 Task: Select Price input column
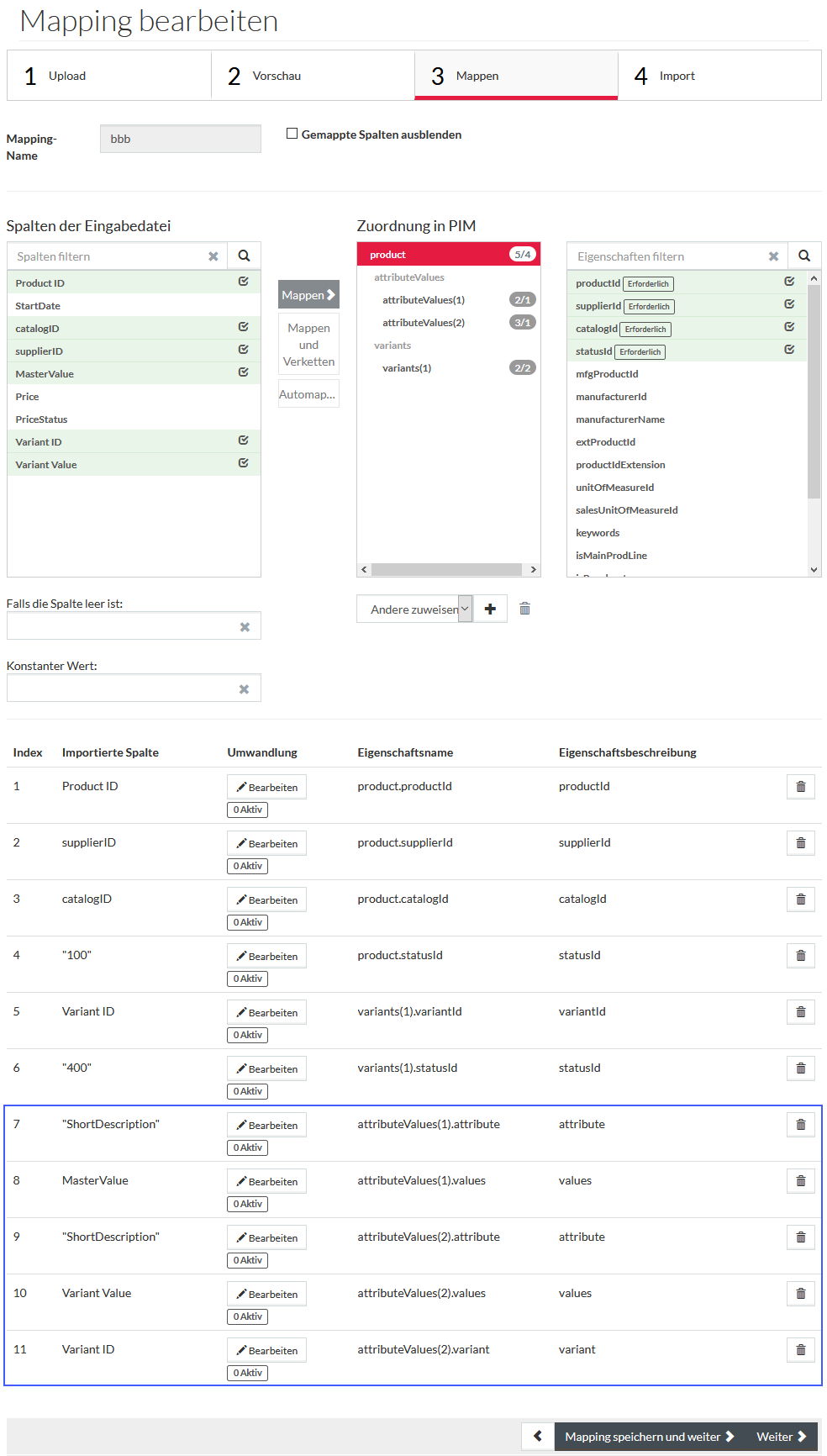134,396
